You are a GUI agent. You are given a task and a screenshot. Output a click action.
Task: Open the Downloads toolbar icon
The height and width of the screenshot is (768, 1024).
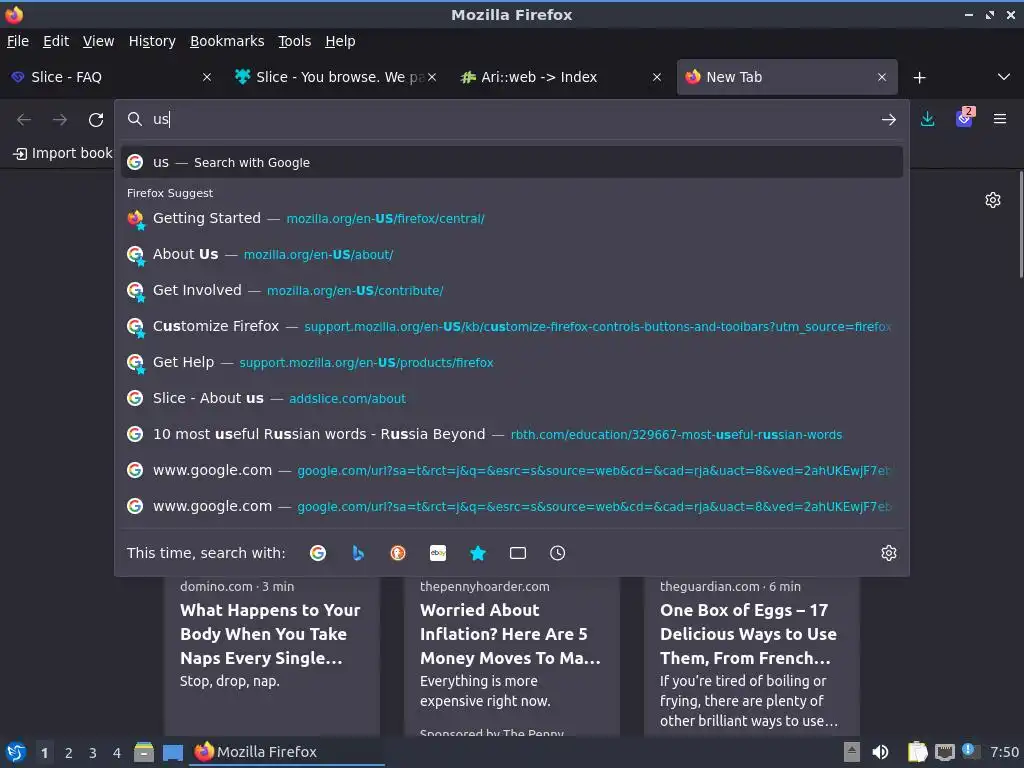point(927,119)
